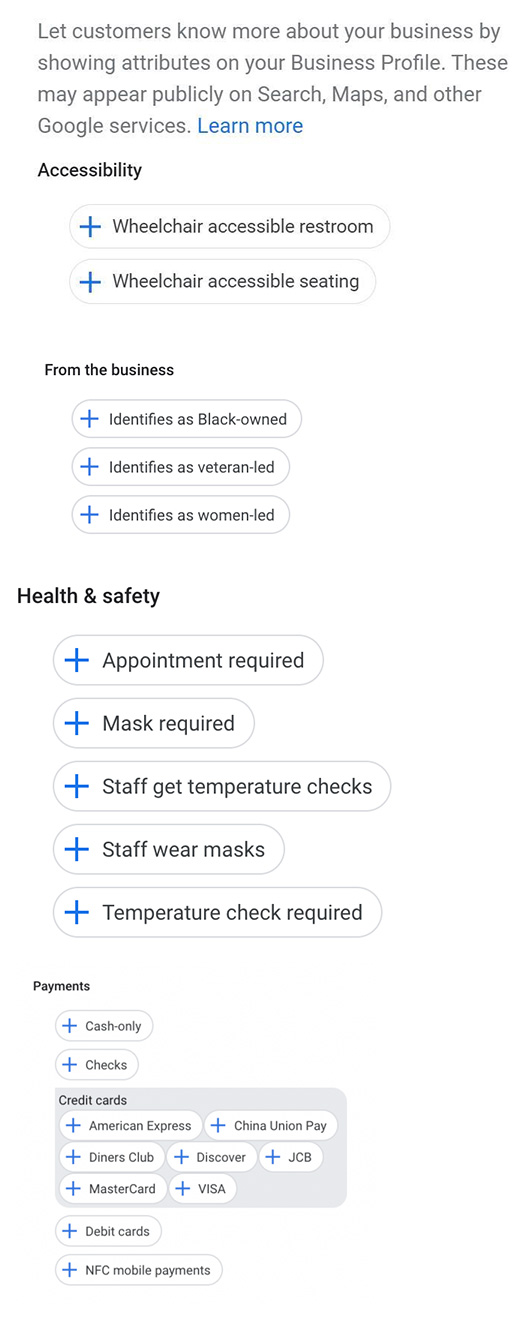
Task: Choose the Checks payment chip
Action: point(97,1065)
